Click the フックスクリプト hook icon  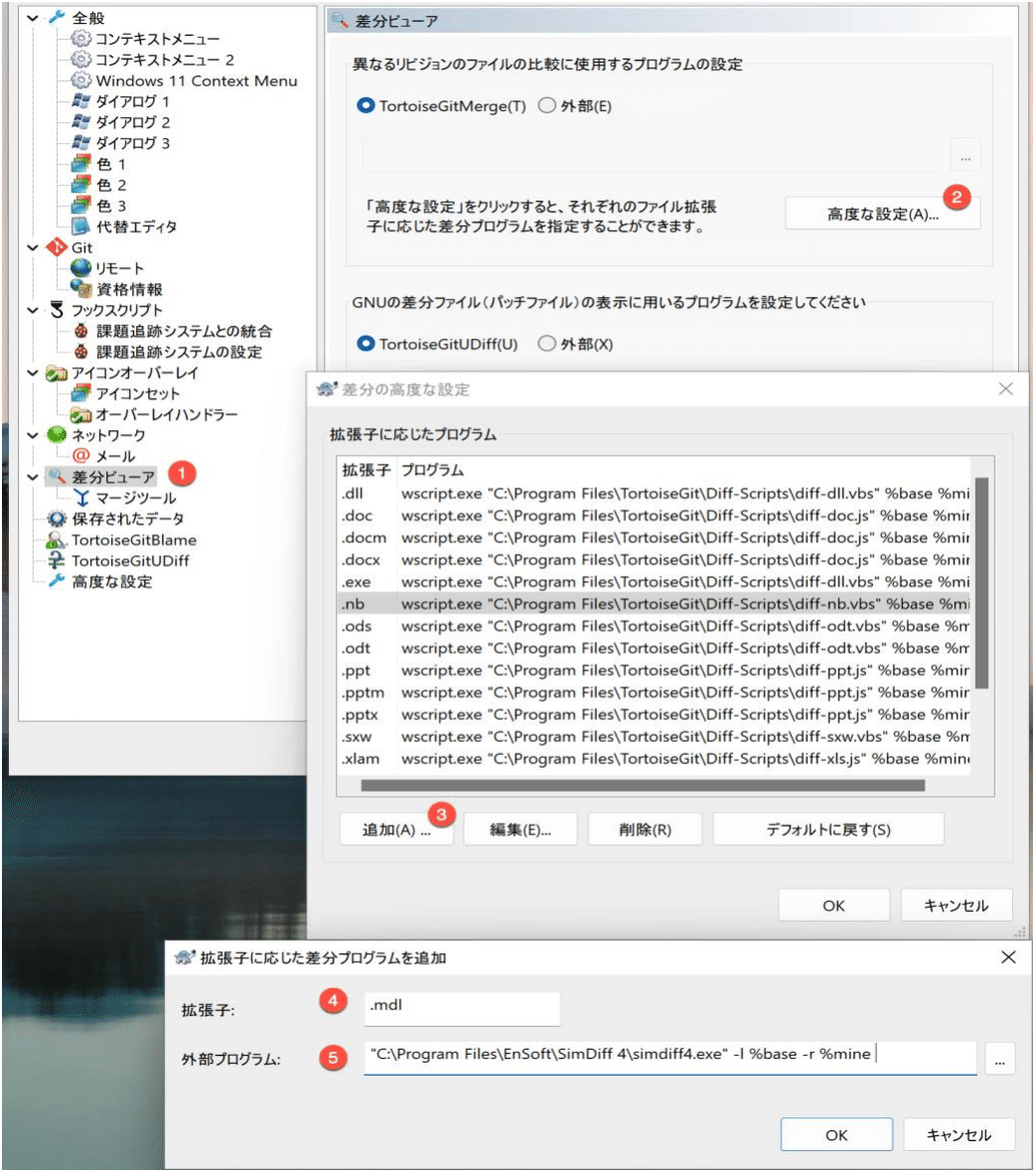57,310
